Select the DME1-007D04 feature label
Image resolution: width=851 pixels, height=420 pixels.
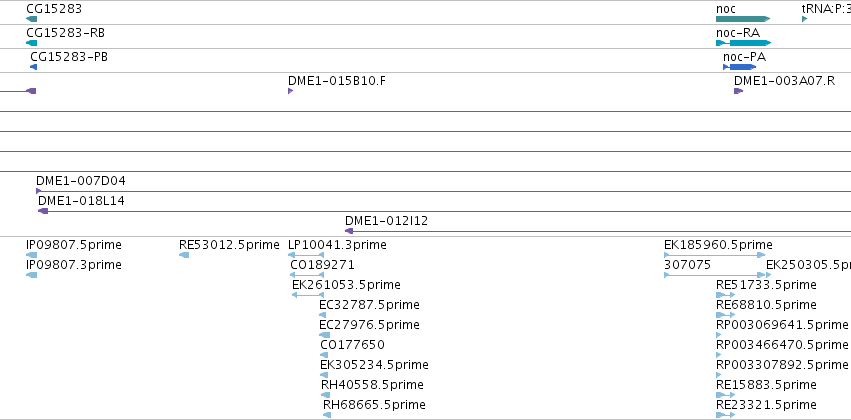pyautogui.click(x=80, y=181)
